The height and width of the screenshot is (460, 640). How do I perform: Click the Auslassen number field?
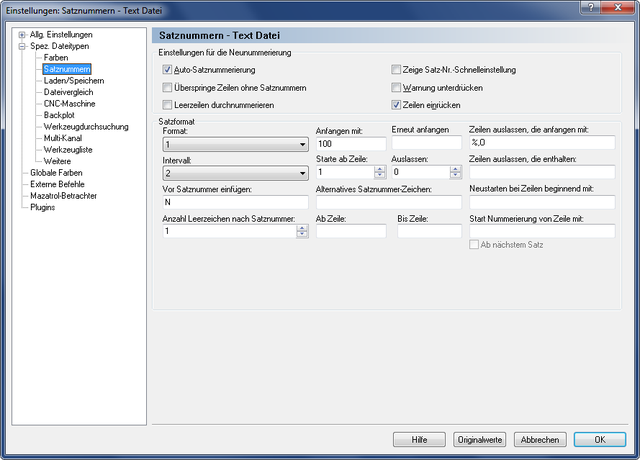coord(421,172)
